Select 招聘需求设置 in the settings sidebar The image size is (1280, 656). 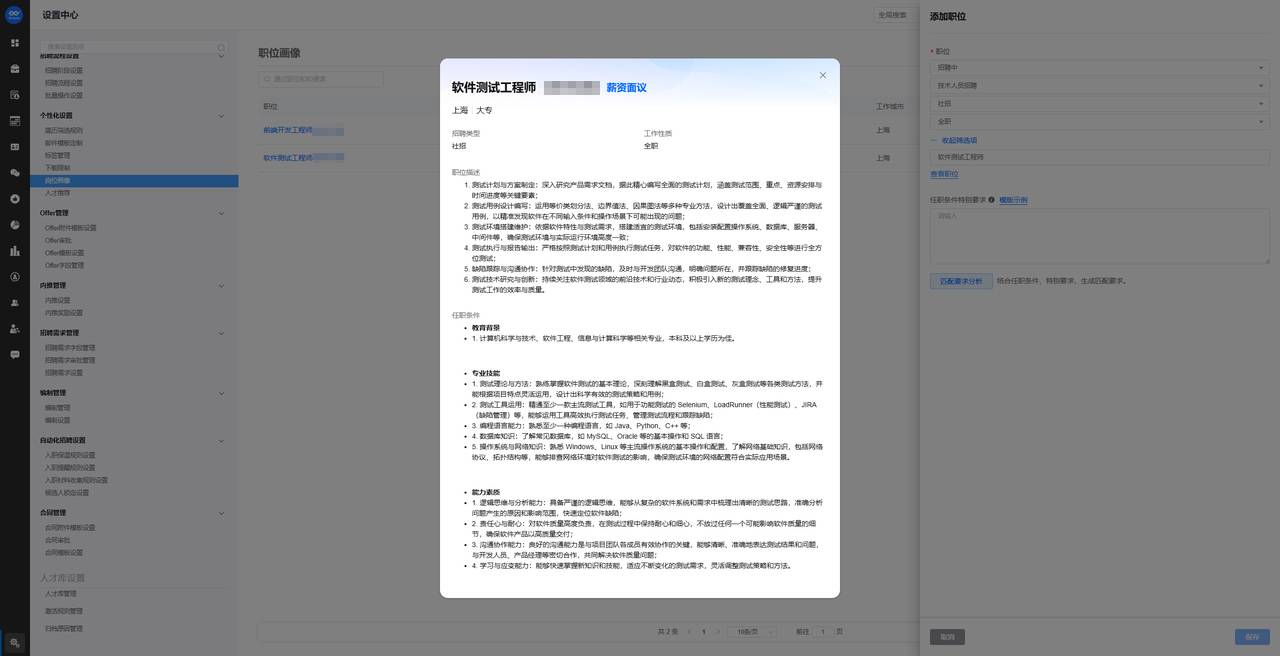click(x=64, y=373)
